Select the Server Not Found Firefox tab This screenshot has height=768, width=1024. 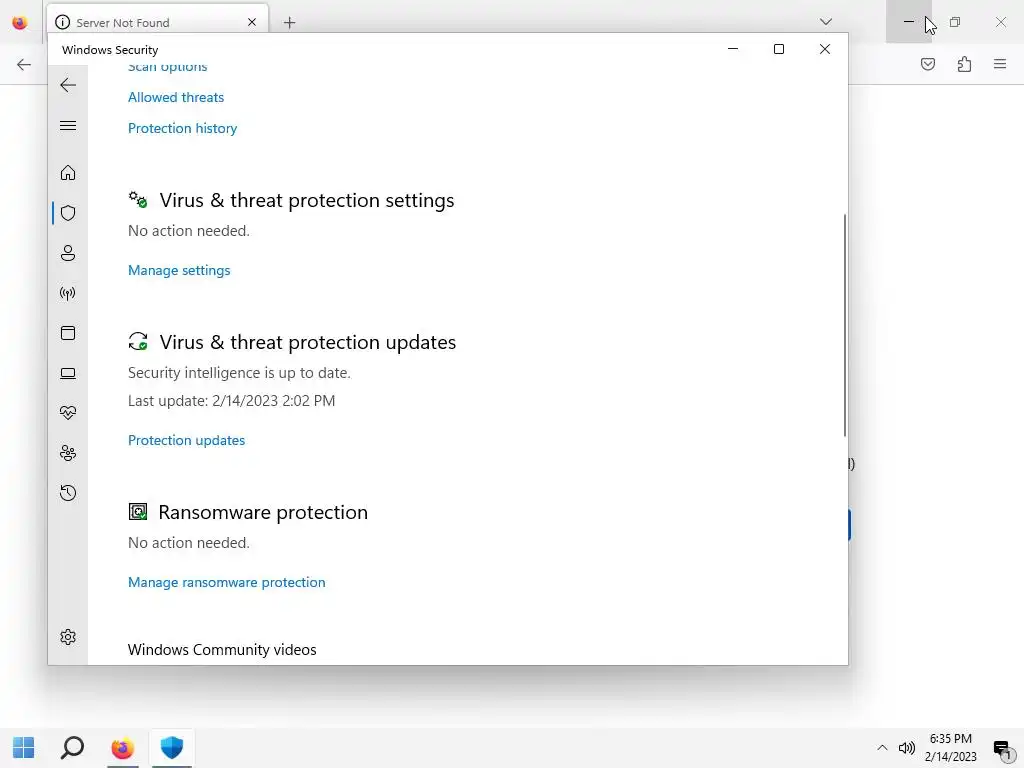click(157, 23)
